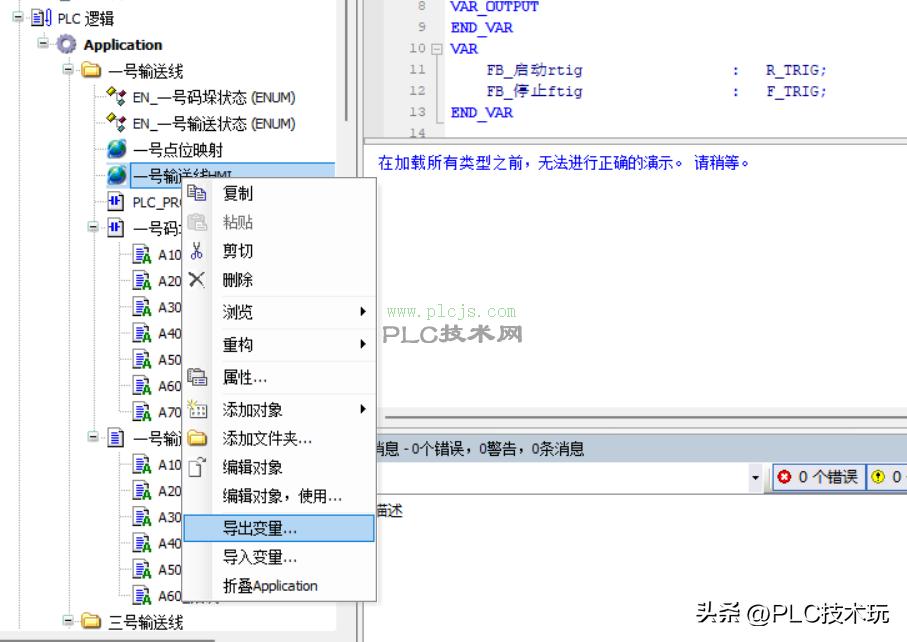The width and height of the screenshot is (907, 642).
Task: Choose 编辑对象 from context menu
Action: [x=278, y=467]
